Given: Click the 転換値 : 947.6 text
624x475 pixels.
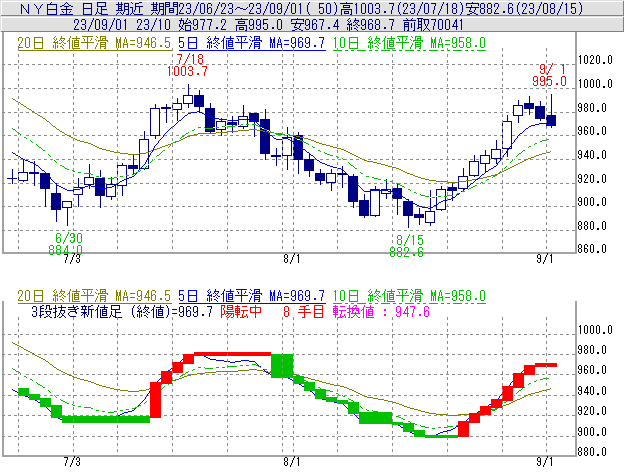Looking at the screenshot, I should (x=381, y=311).
